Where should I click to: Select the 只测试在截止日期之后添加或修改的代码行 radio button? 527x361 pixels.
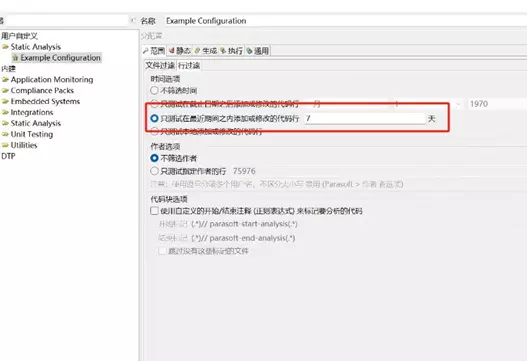(154, 104)
